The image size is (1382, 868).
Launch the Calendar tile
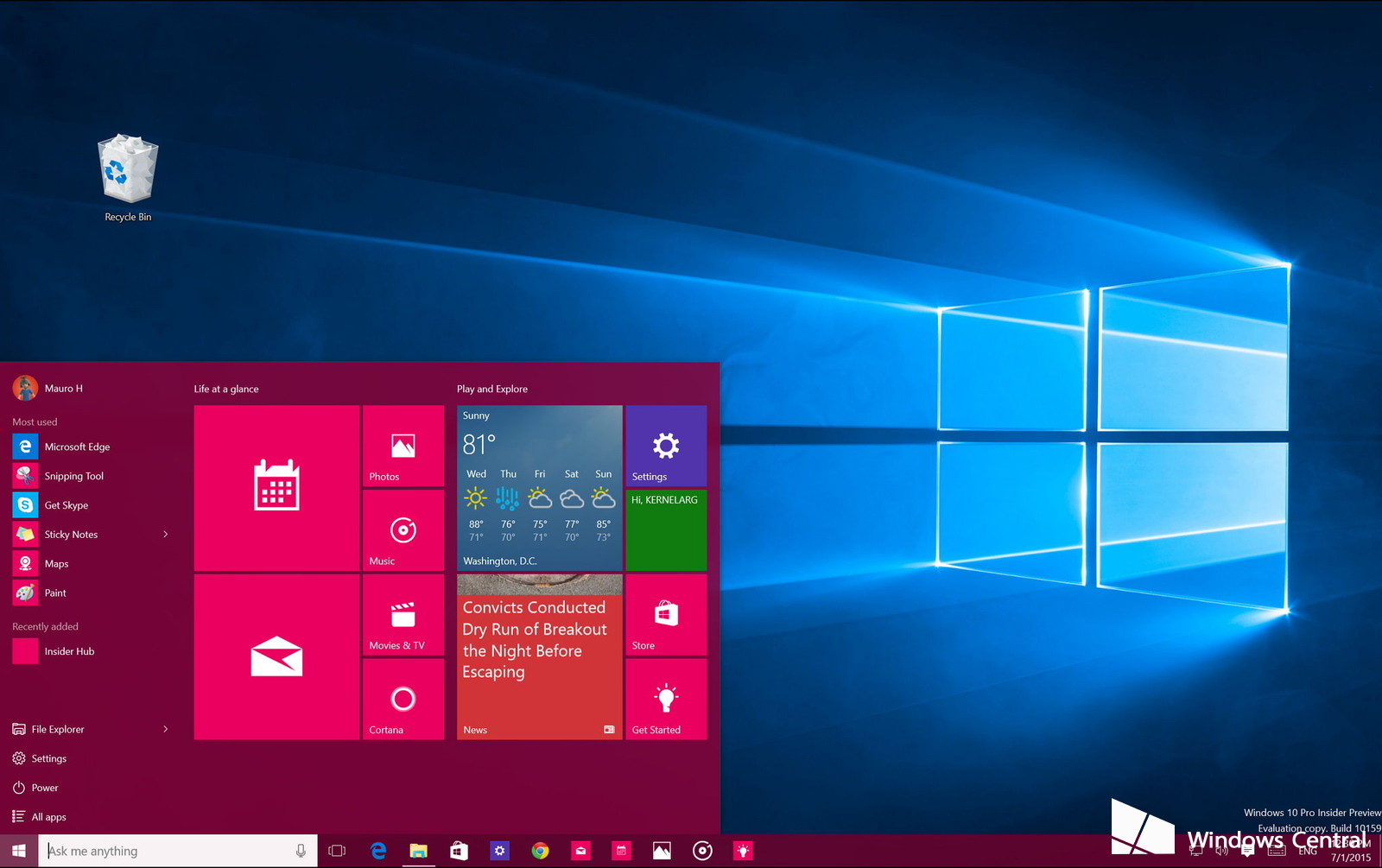tap(276, 487)
